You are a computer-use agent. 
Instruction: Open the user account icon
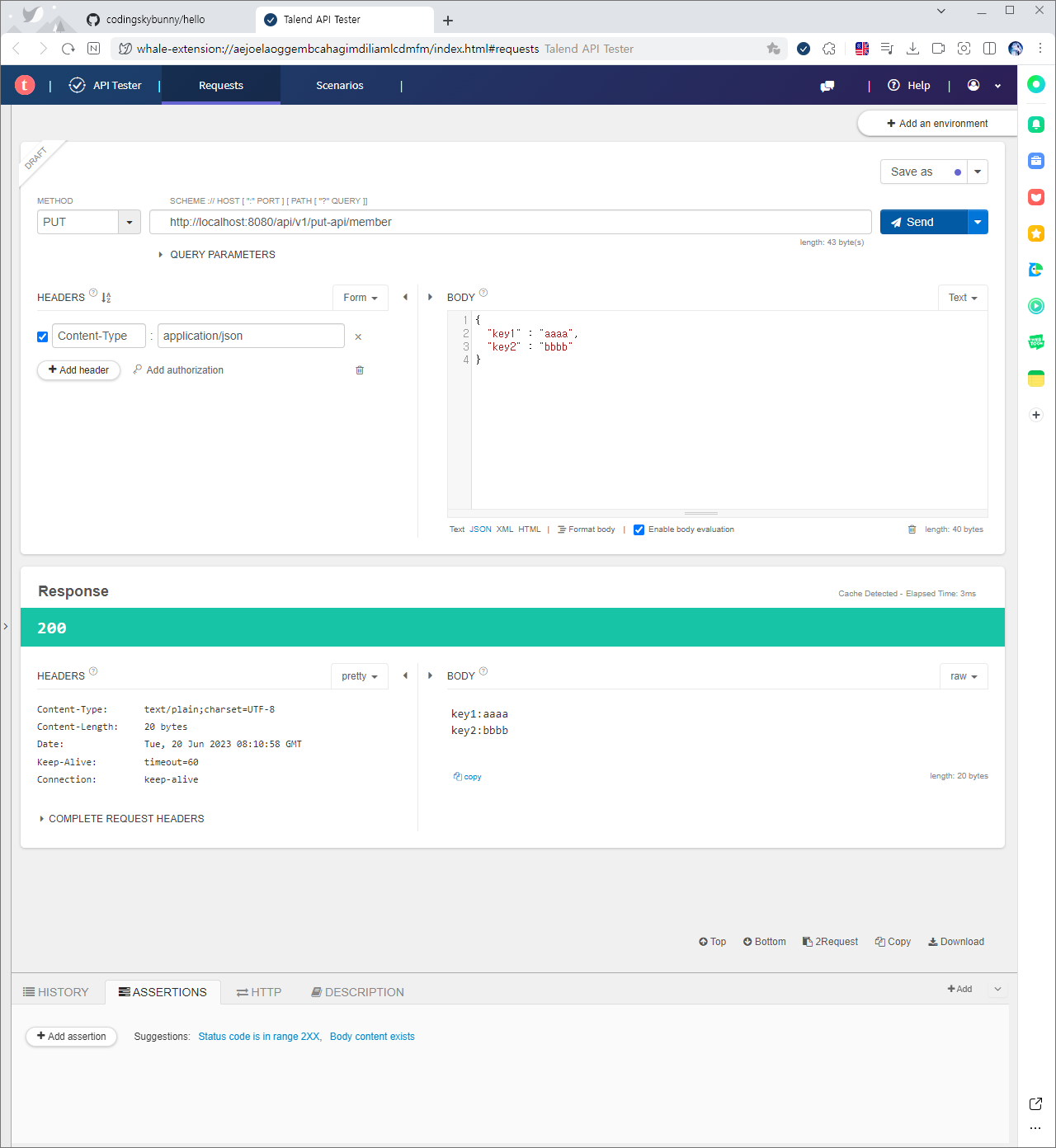973,85
